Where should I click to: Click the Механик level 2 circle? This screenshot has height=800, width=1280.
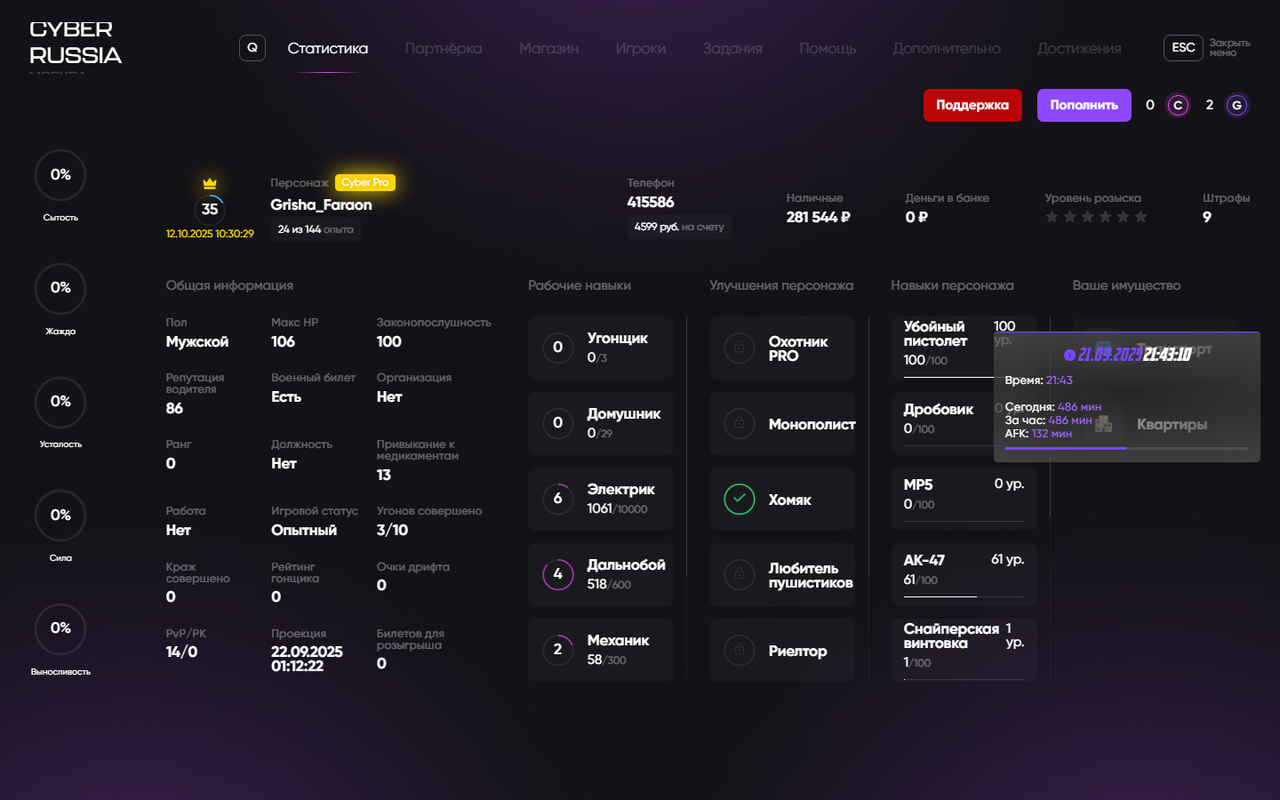coord(558,650)
